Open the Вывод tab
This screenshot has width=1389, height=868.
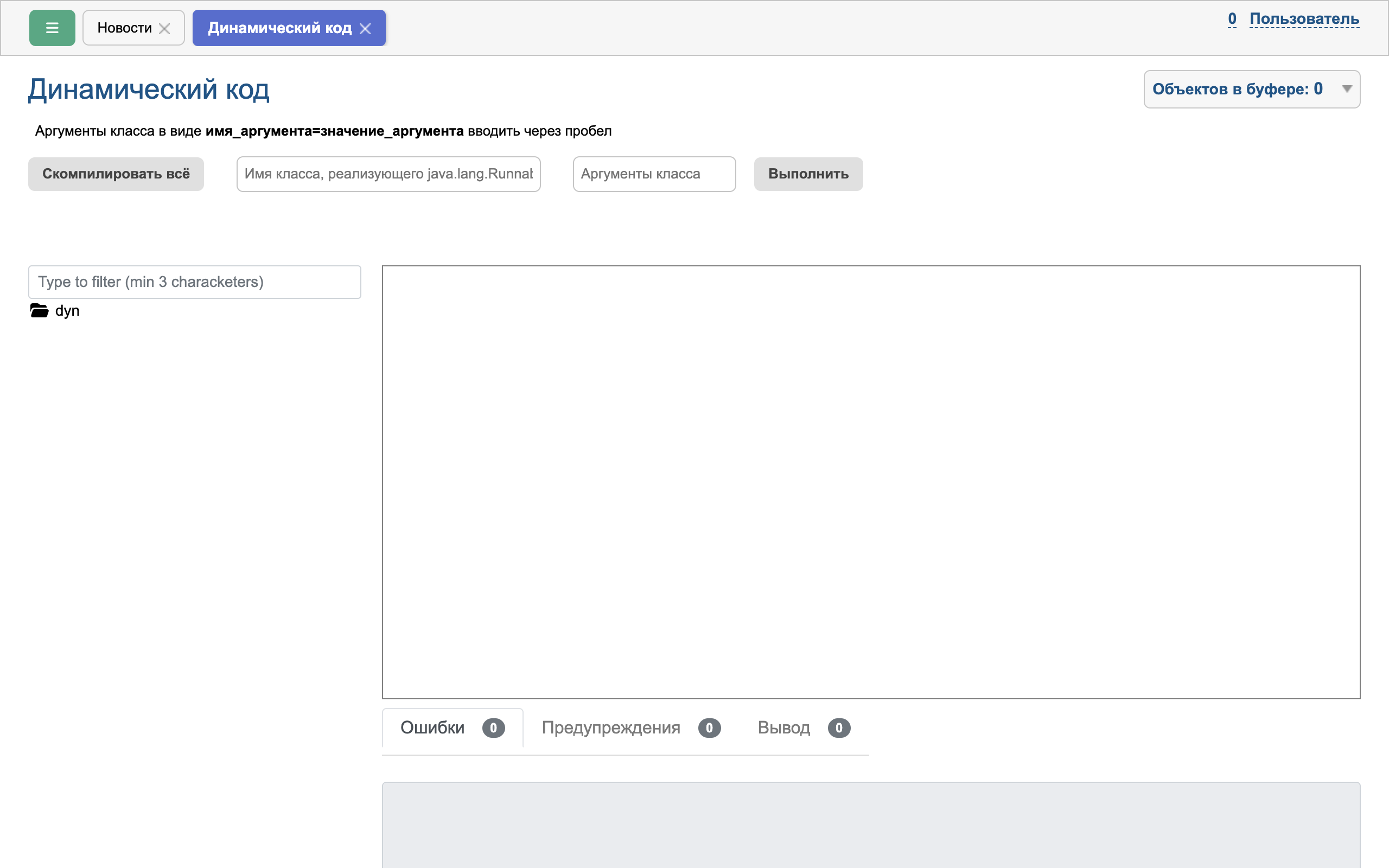point(804,728)
